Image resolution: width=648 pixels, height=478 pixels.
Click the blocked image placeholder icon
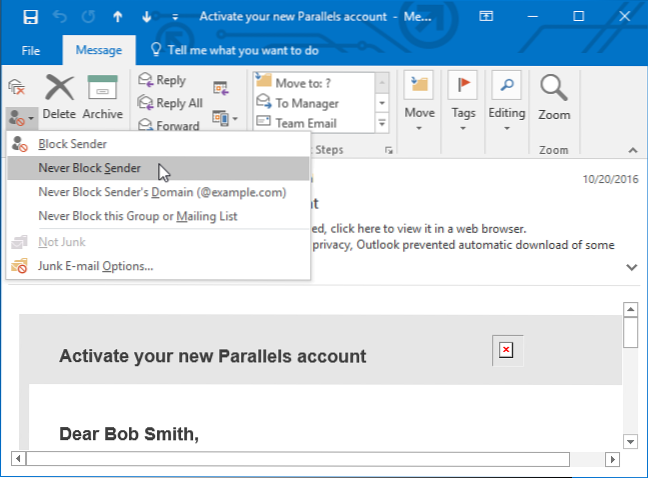[506, 350]
